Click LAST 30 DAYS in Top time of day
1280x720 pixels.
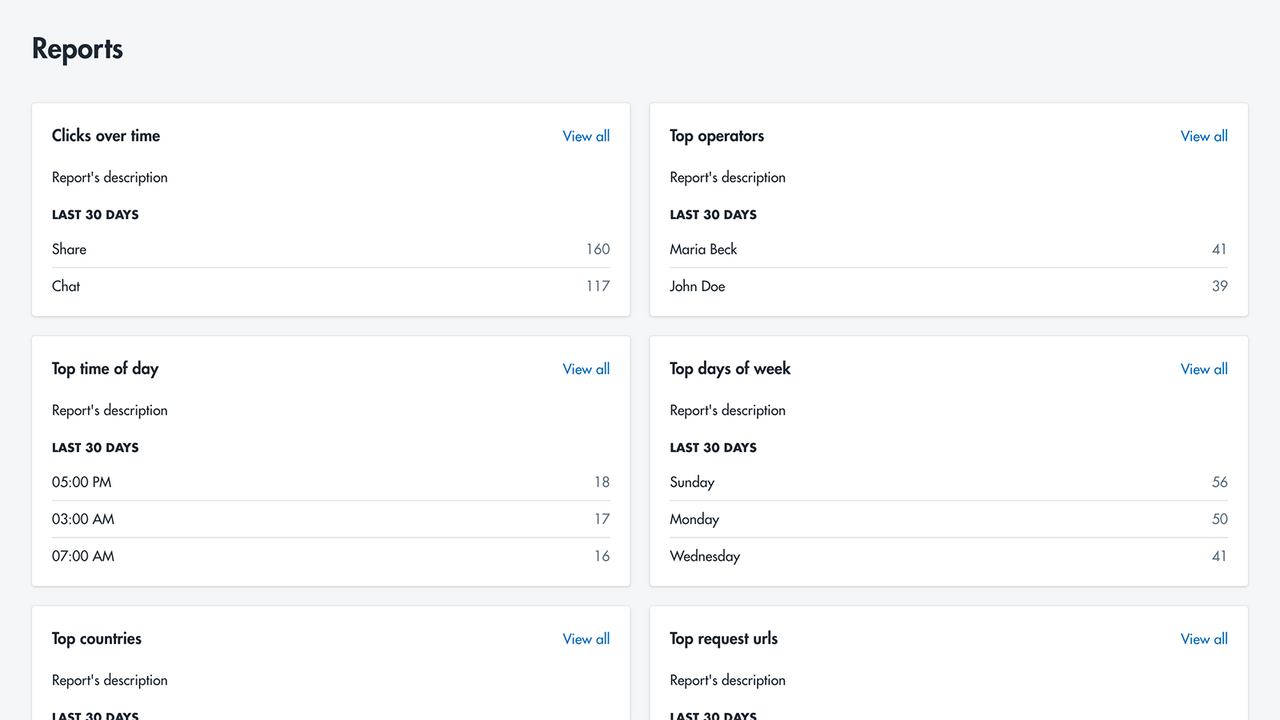[x=95, y=448]
